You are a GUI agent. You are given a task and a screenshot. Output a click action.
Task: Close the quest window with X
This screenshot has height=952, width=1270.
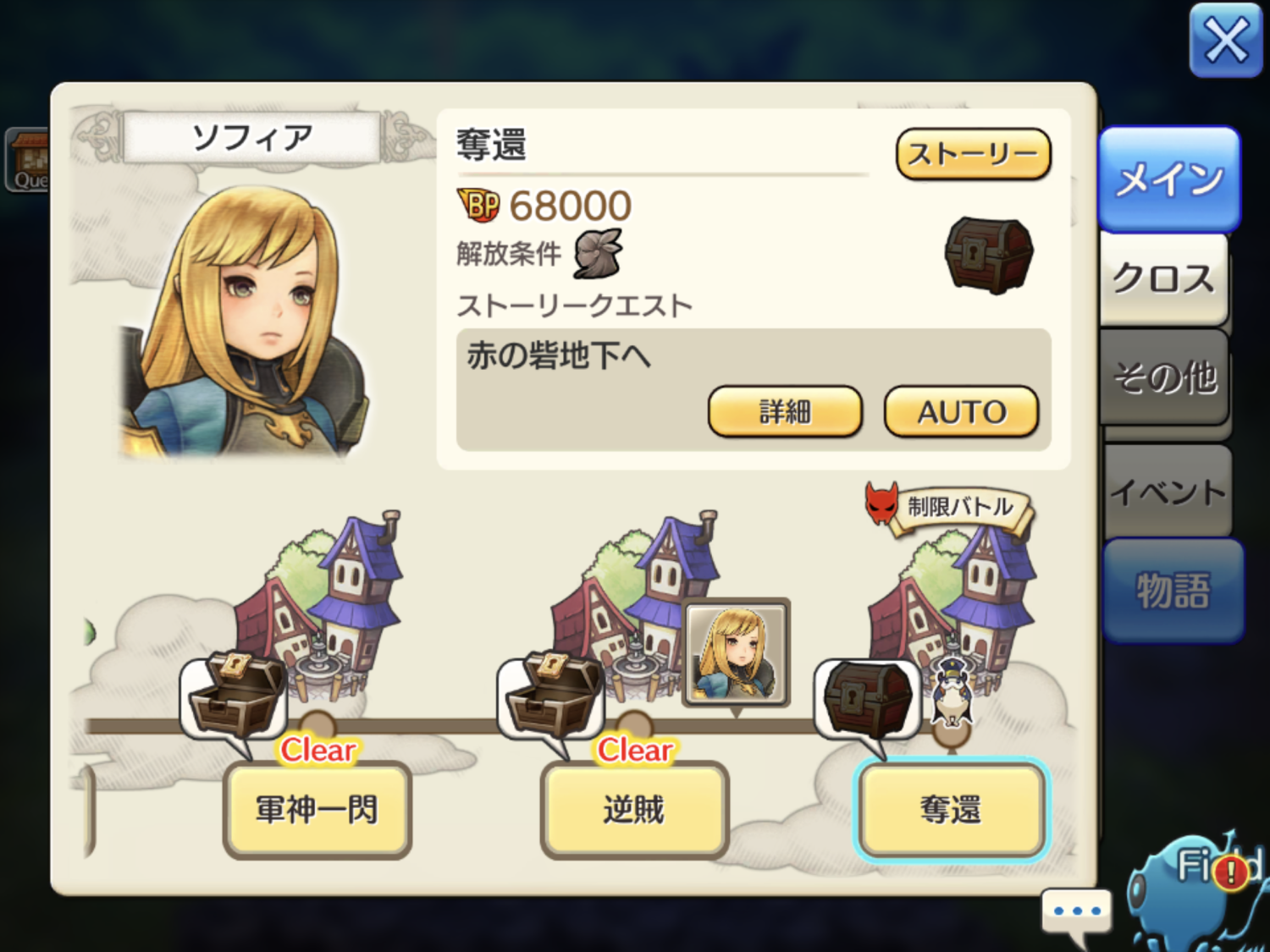pyautogui.click(x=1225, y=40)
